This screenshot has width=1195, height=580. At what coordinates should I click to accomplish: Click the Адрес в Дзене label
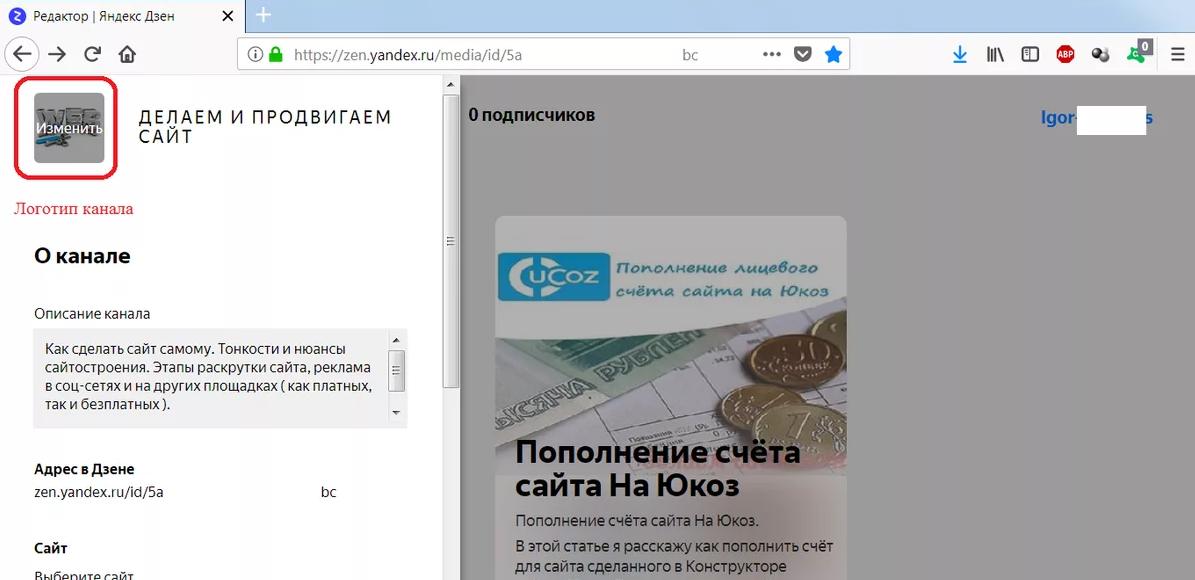[85, 469]
